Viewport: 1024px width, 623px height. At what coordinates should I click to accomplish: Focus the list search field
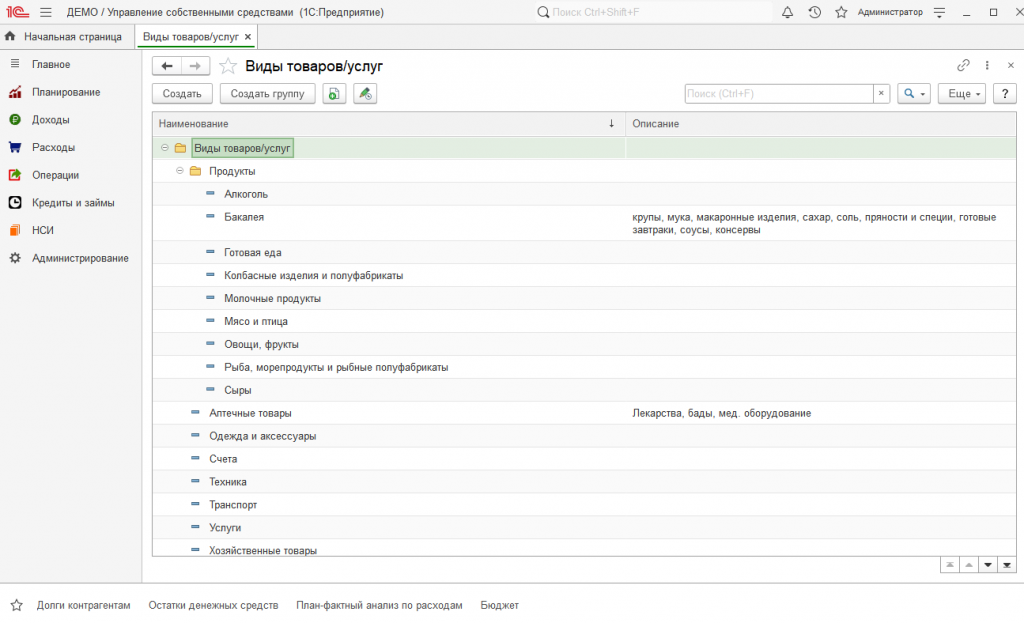(779, 93)
